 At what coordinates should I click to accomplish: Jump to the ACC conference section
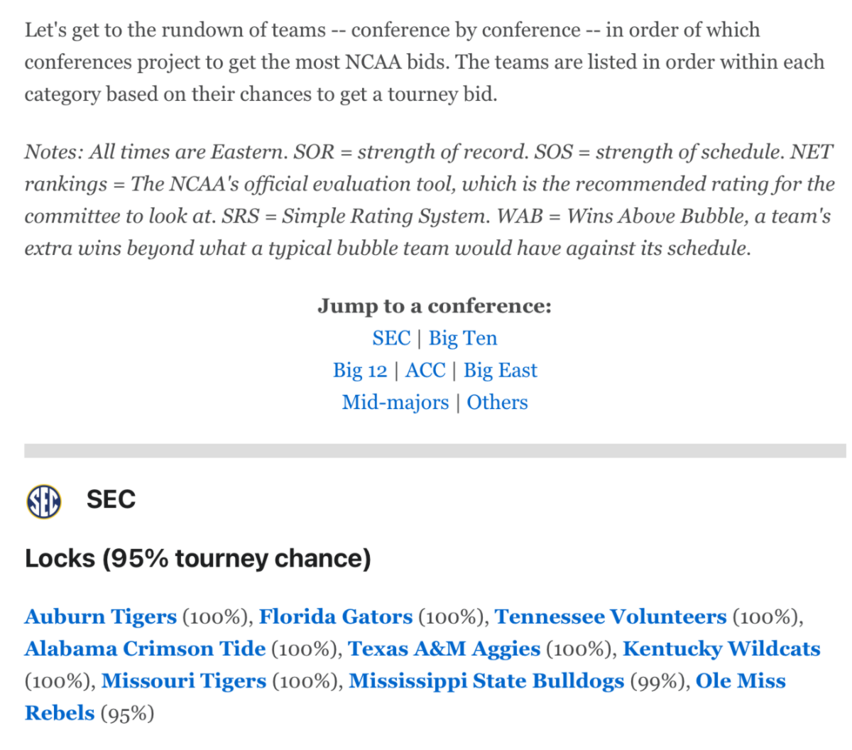point(425,370)
